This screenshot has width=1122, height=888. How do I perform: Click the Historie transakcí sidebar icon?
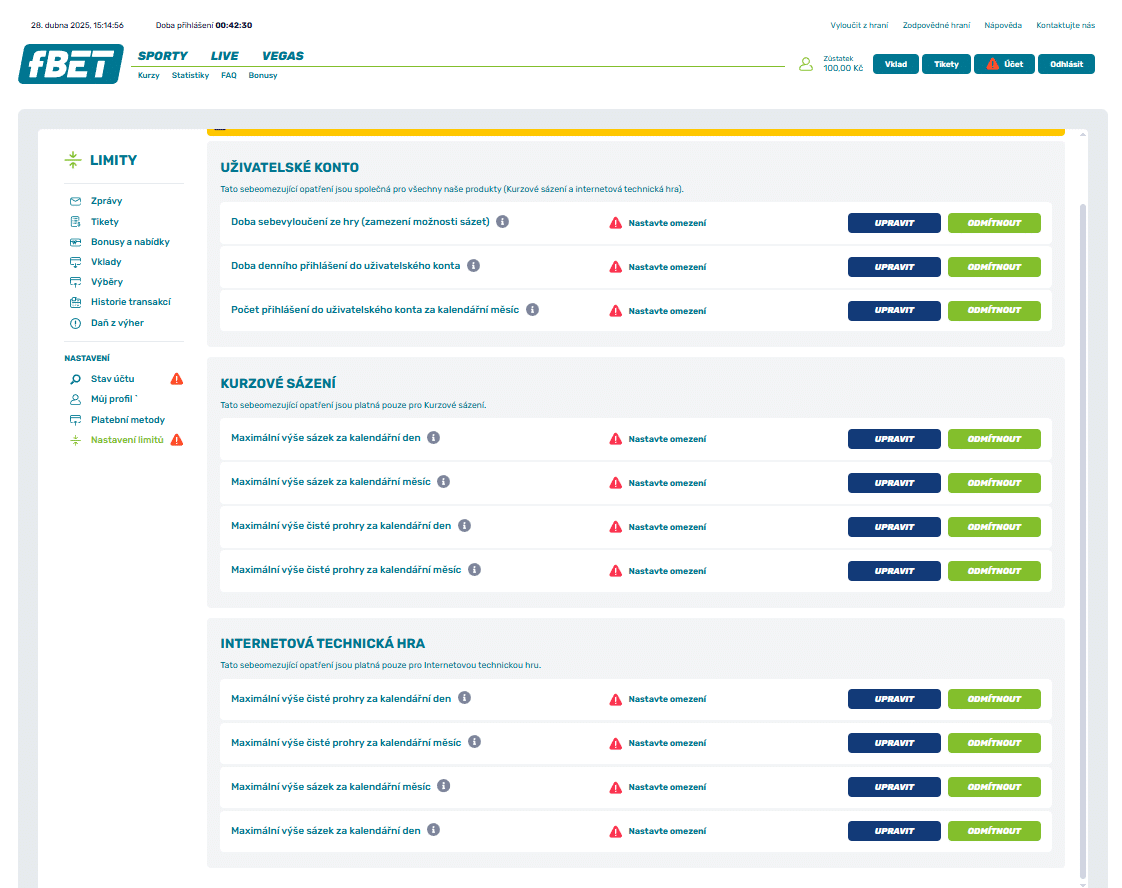(x=75, y=302)
